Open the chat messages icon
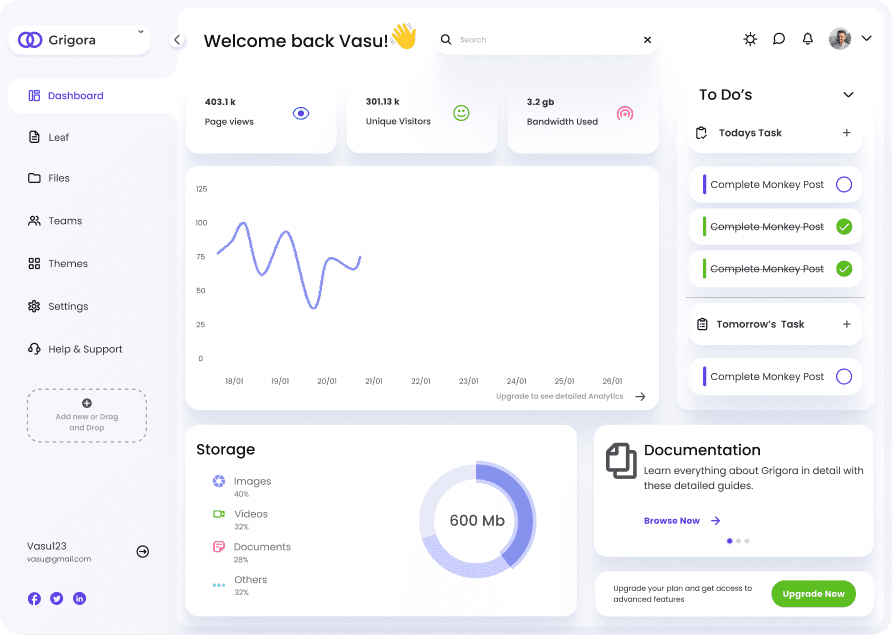 click(x=779, y=39)
